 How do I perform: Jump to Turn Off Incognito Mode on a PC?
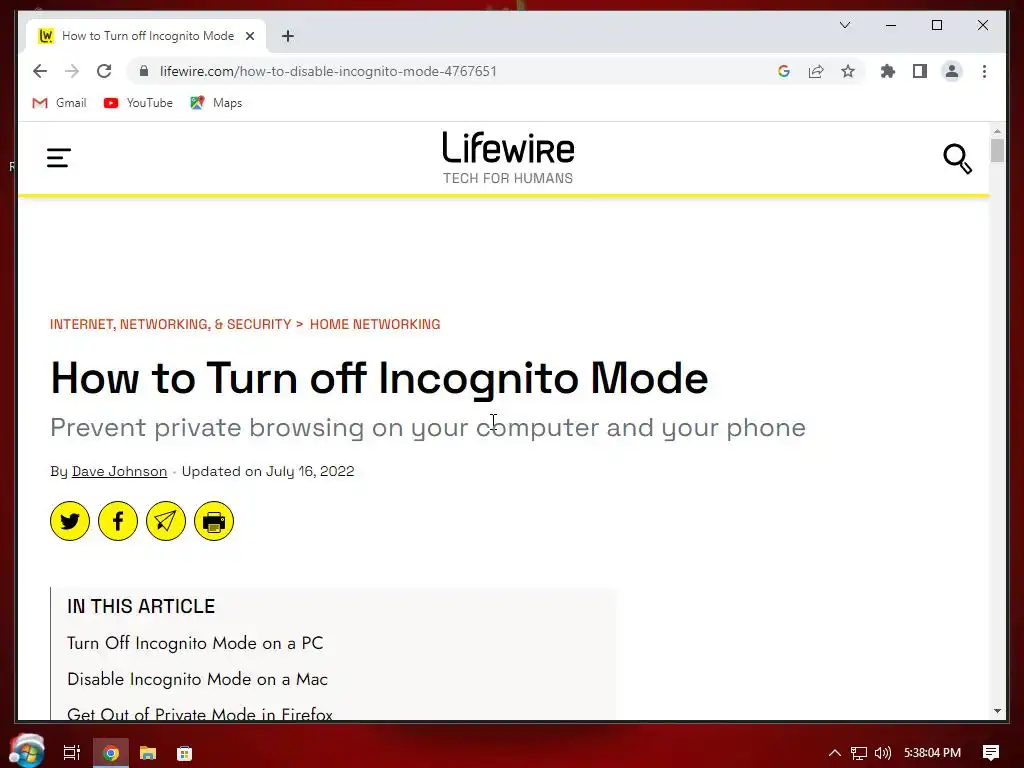point(195,643)
